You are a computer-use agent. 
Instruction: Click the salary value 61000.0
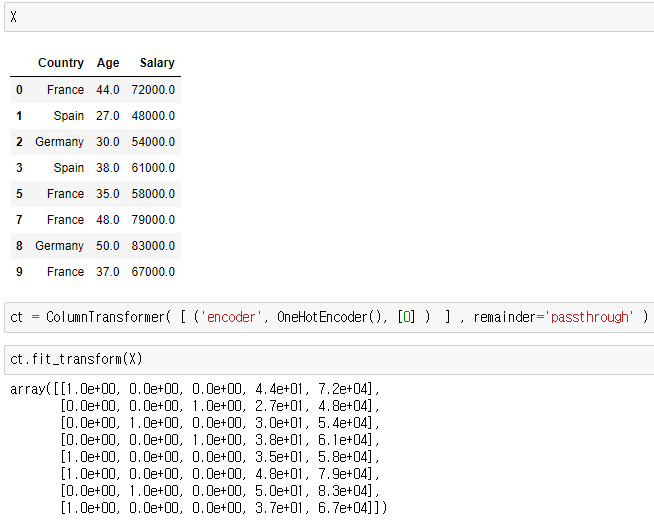153,168
